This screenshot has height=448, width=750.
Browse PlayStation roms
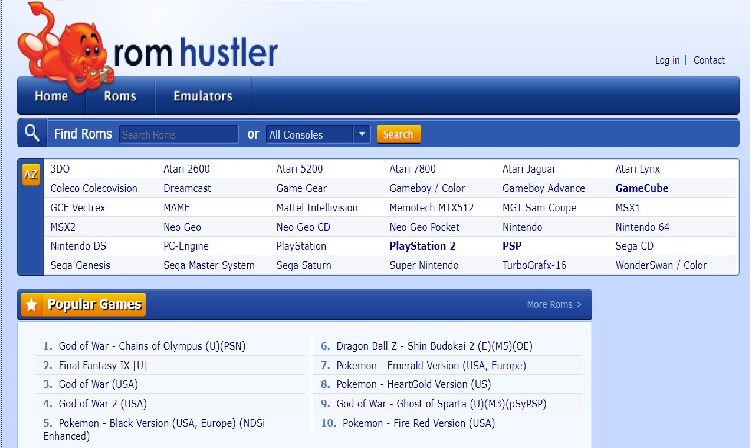tap(301, 247)
